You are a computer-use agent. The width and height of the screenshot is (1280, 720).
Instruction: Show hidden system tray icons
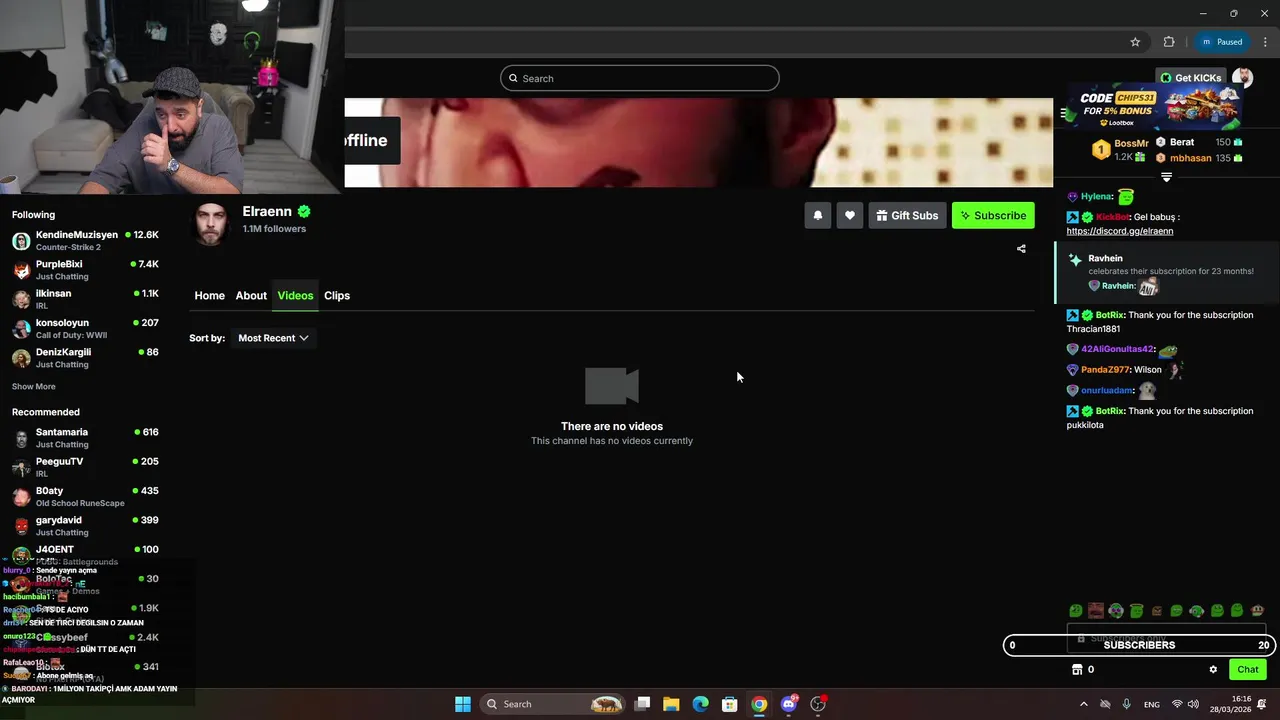click(x=1083, y=704)
